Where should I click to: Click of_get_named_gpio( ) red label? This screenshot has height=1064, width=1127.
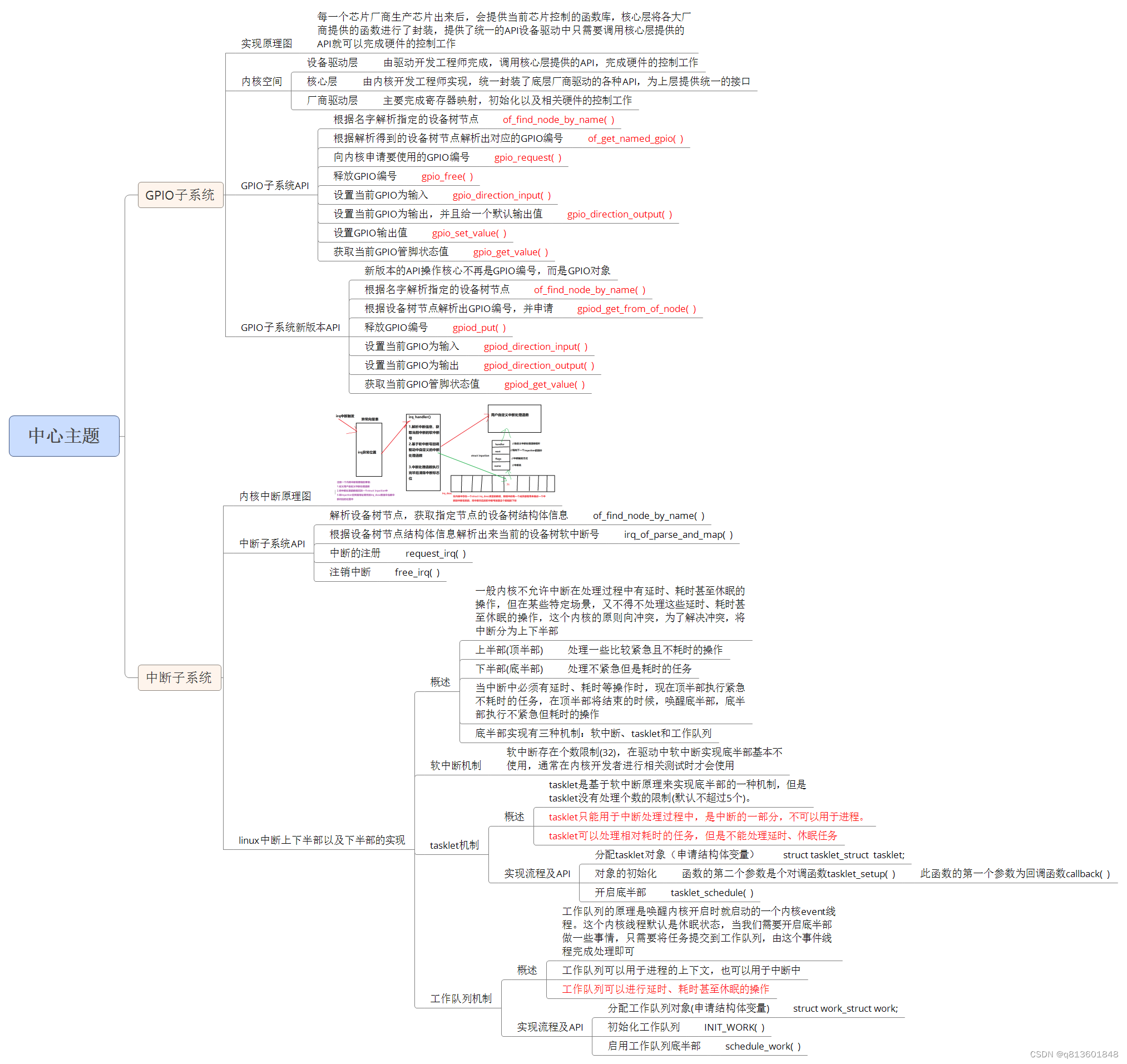pos(635,138)
